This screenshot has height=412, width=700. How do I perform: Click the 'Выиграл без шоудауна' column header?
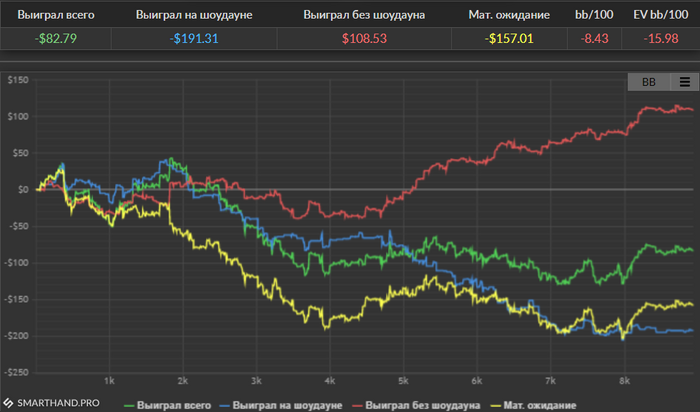364,15
